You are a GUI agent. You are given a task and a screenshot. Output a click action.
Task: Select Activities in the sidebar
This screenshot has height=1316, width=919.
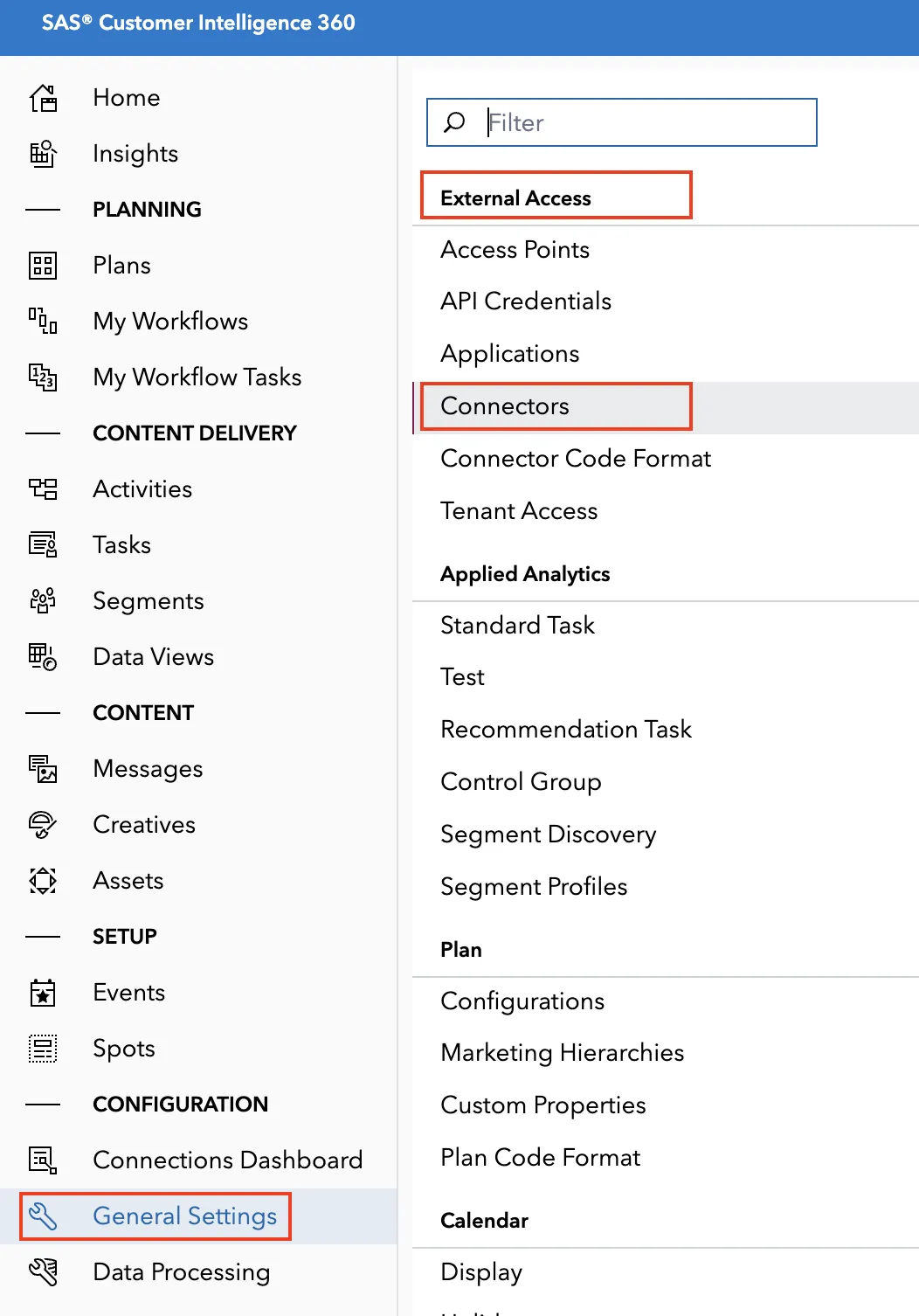pyautogui.click(x=142, y=489)
